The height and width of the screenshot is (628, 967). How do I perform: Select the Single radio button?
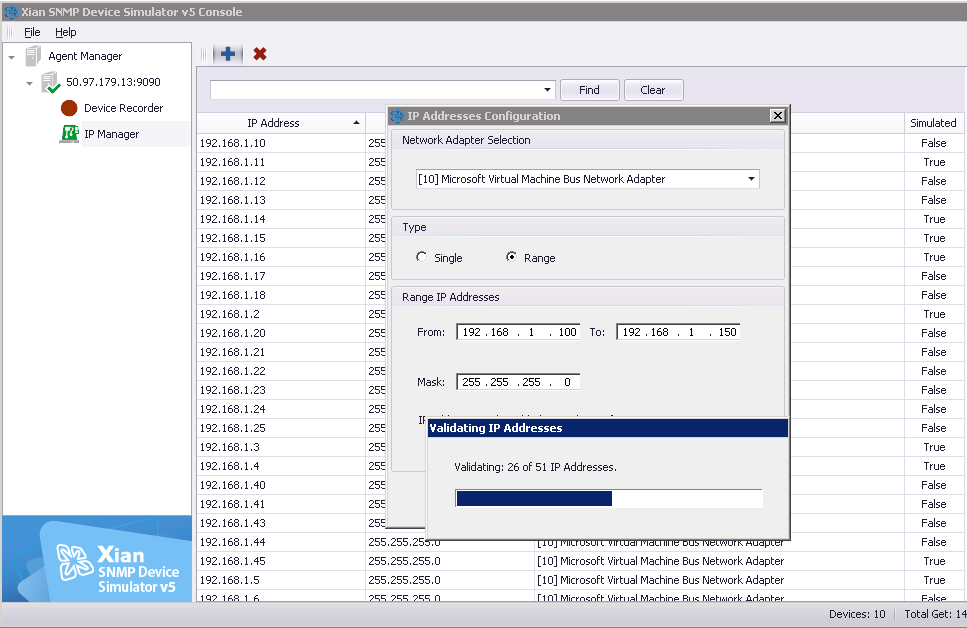click(421, 257)
